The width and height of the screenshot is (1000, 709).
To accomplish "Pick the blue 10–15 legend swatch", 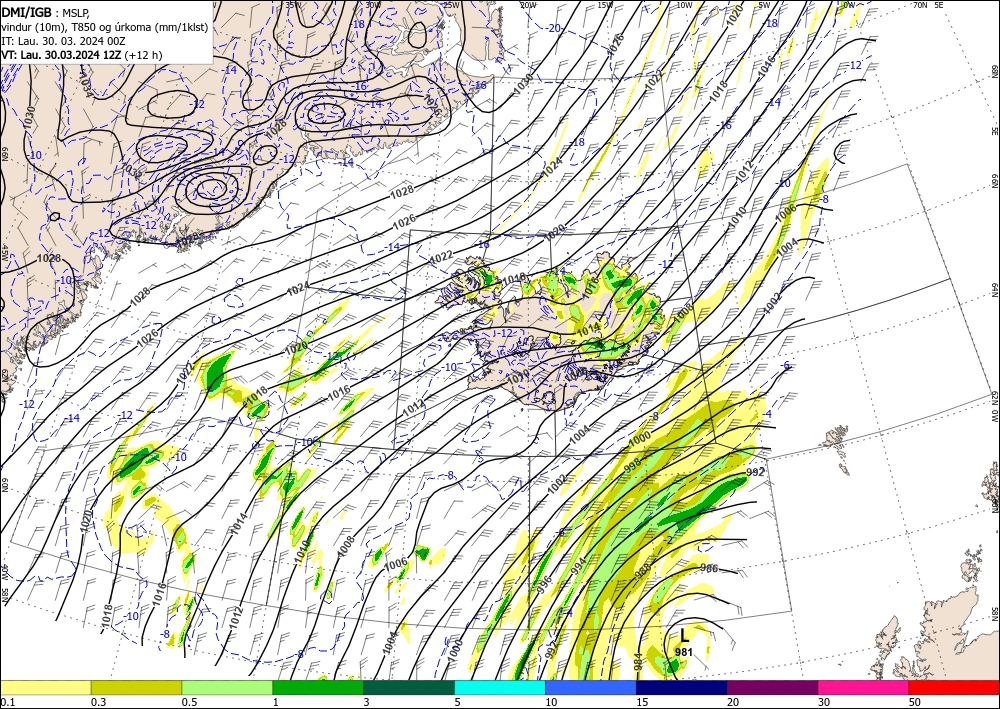I will click(591, 687).
